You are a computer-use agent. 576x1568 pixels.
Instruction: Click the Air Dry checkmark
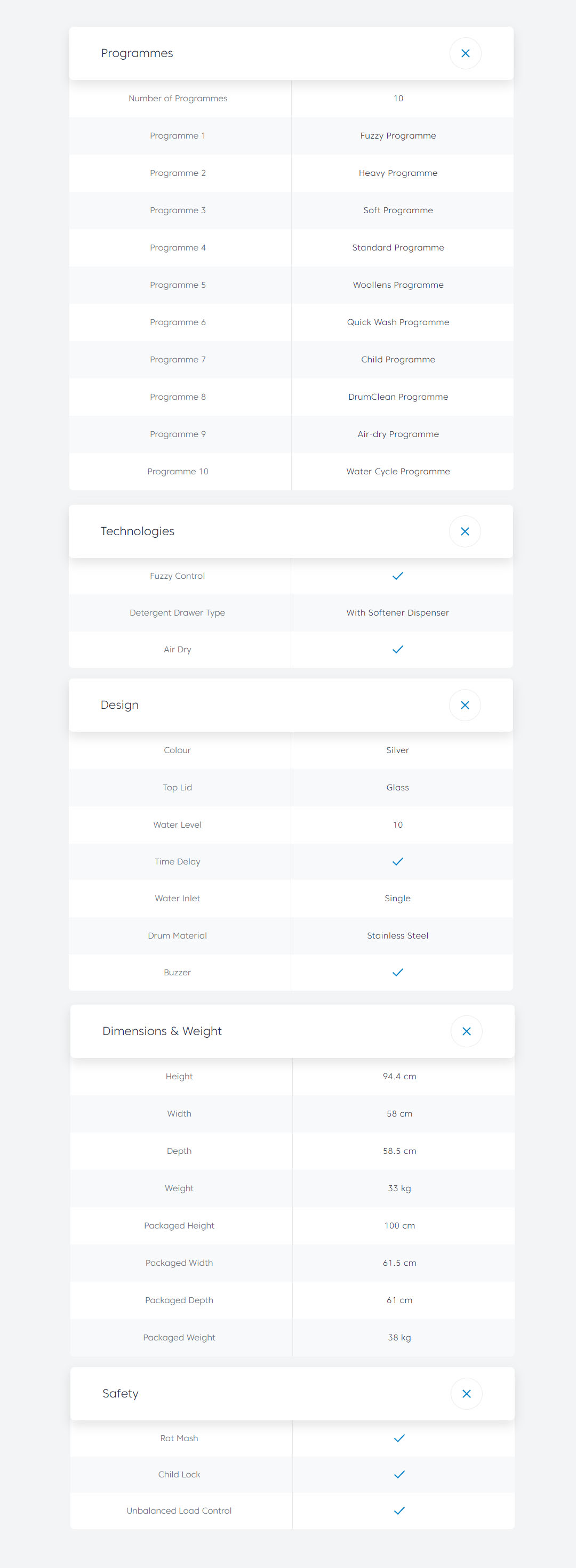tap(397, 650)
